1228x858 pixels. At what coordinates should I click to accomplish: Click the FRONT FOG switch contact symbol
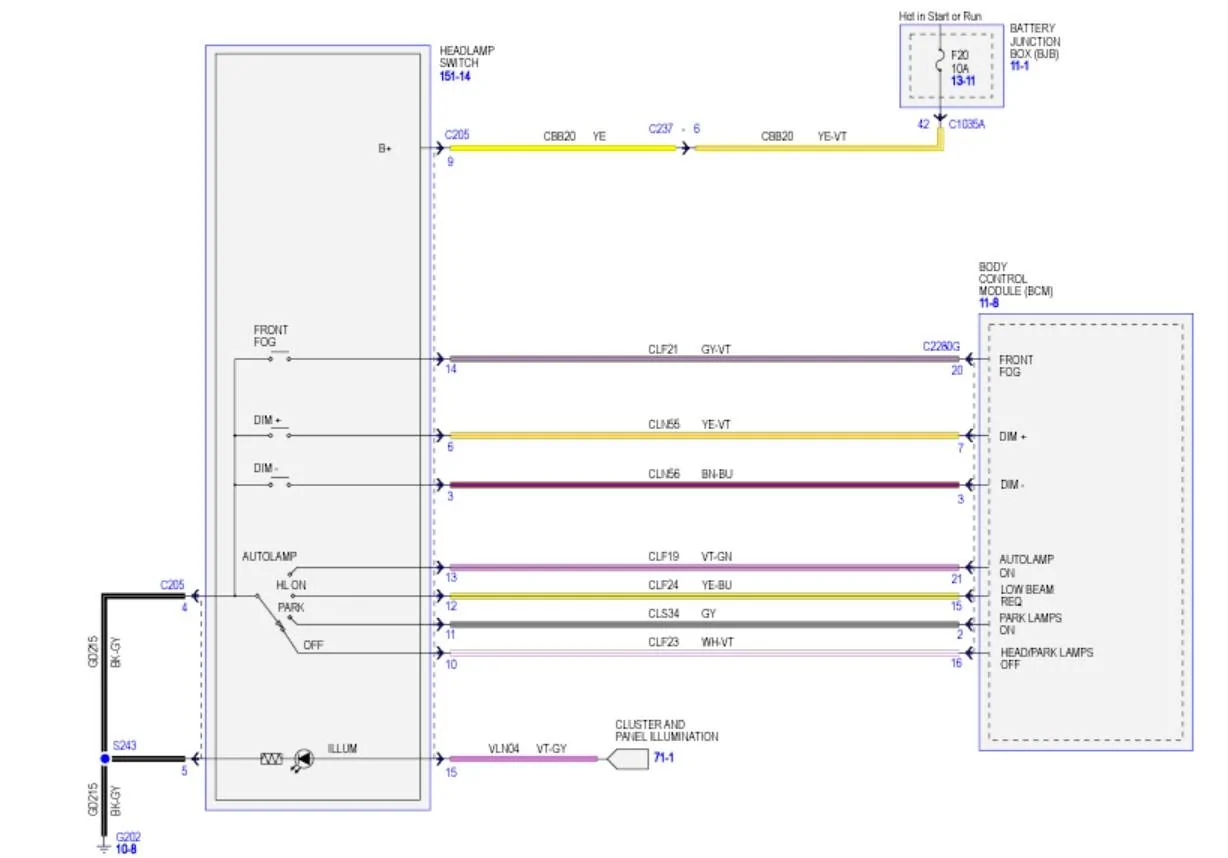(279, 358)
